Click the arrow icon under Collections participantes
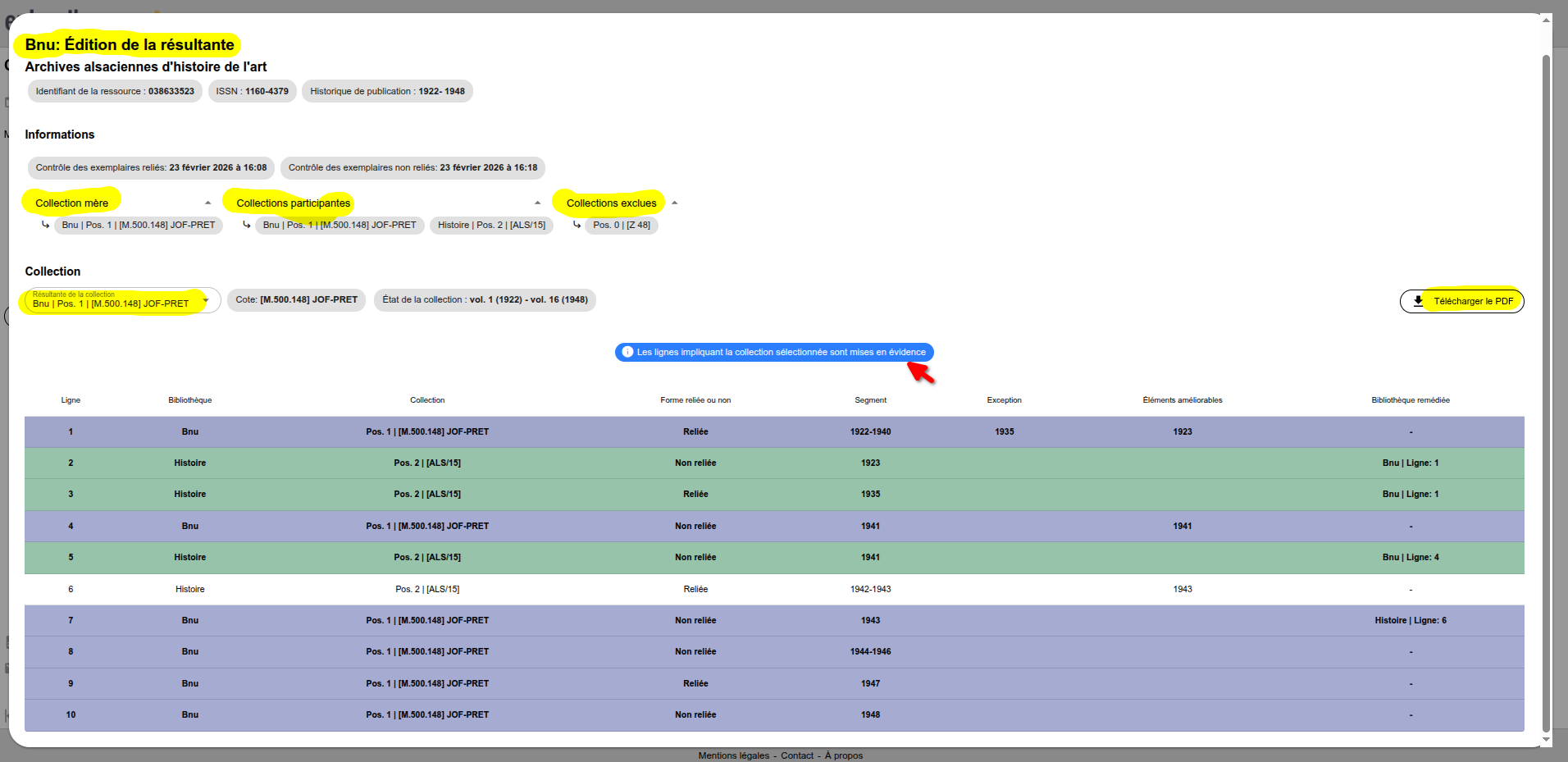The image size is (1568, 762). point(246,225)
